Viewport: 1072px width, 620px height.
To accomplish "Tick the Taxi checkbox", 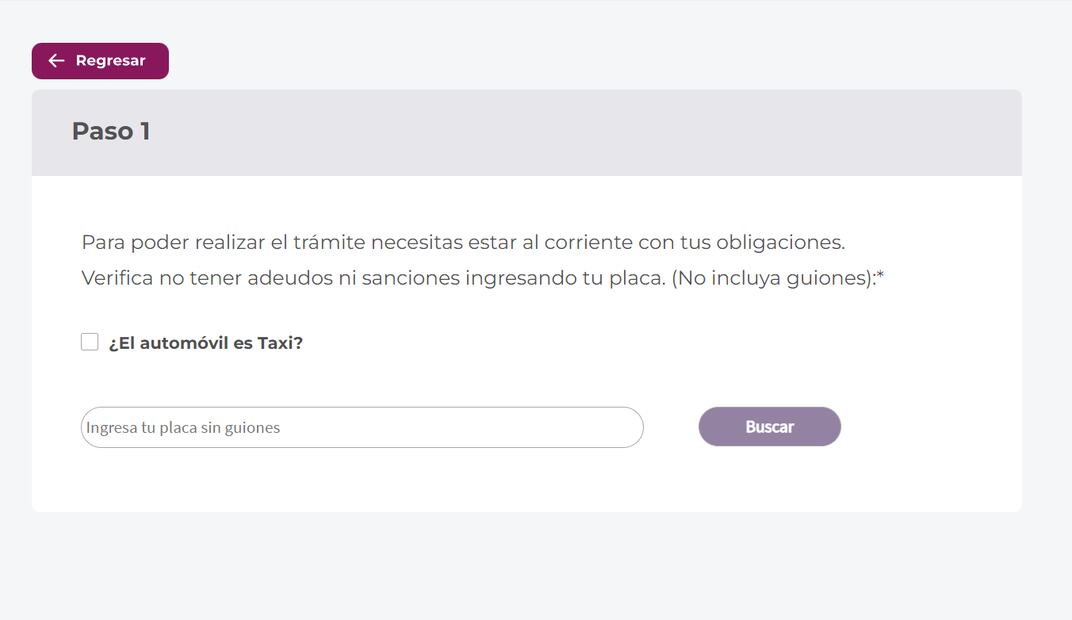I will (x=90, y=342).
